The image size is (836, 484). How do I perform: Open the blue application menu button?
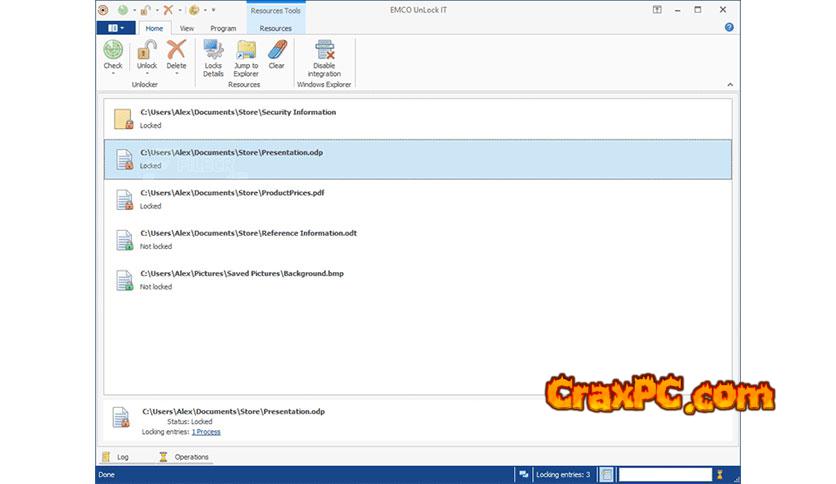114,28
